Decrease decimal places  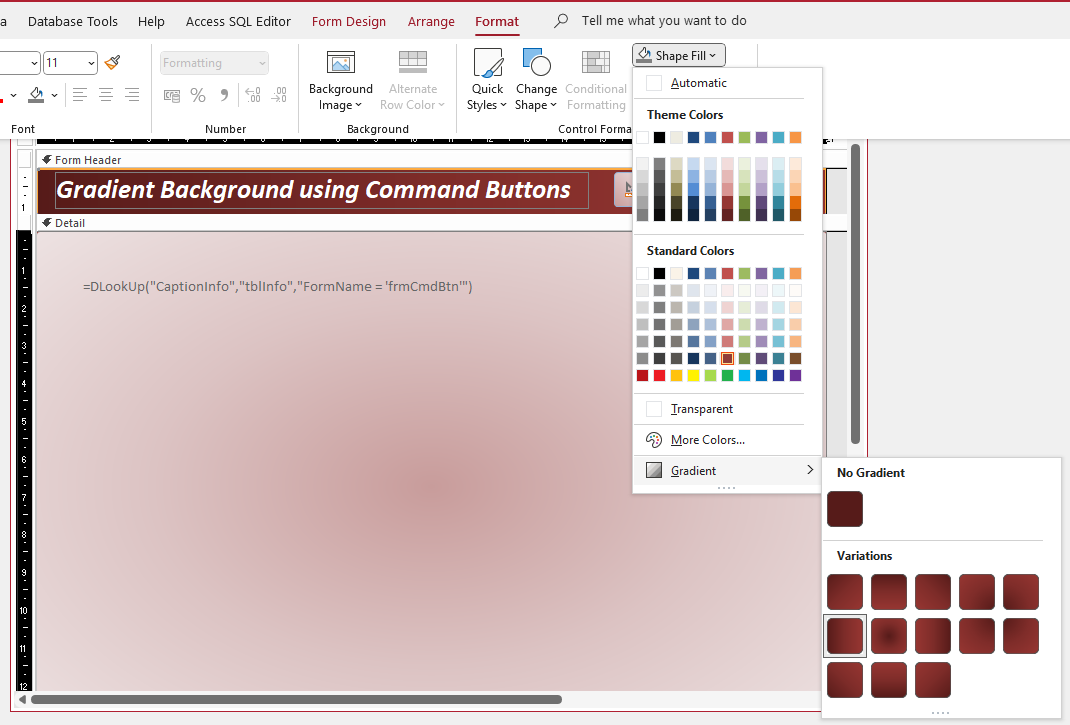[x=279, y=95]
